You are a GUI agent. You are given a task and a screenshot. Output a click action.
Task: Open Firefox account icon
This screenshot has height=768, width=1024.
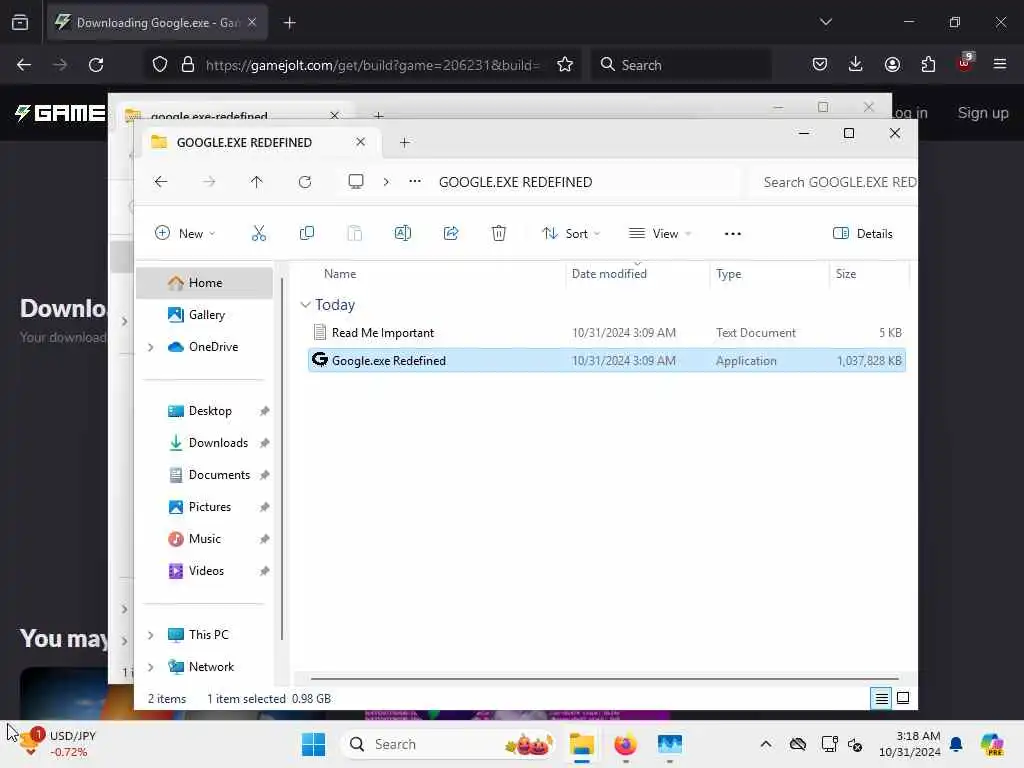[x=892, y=64]
